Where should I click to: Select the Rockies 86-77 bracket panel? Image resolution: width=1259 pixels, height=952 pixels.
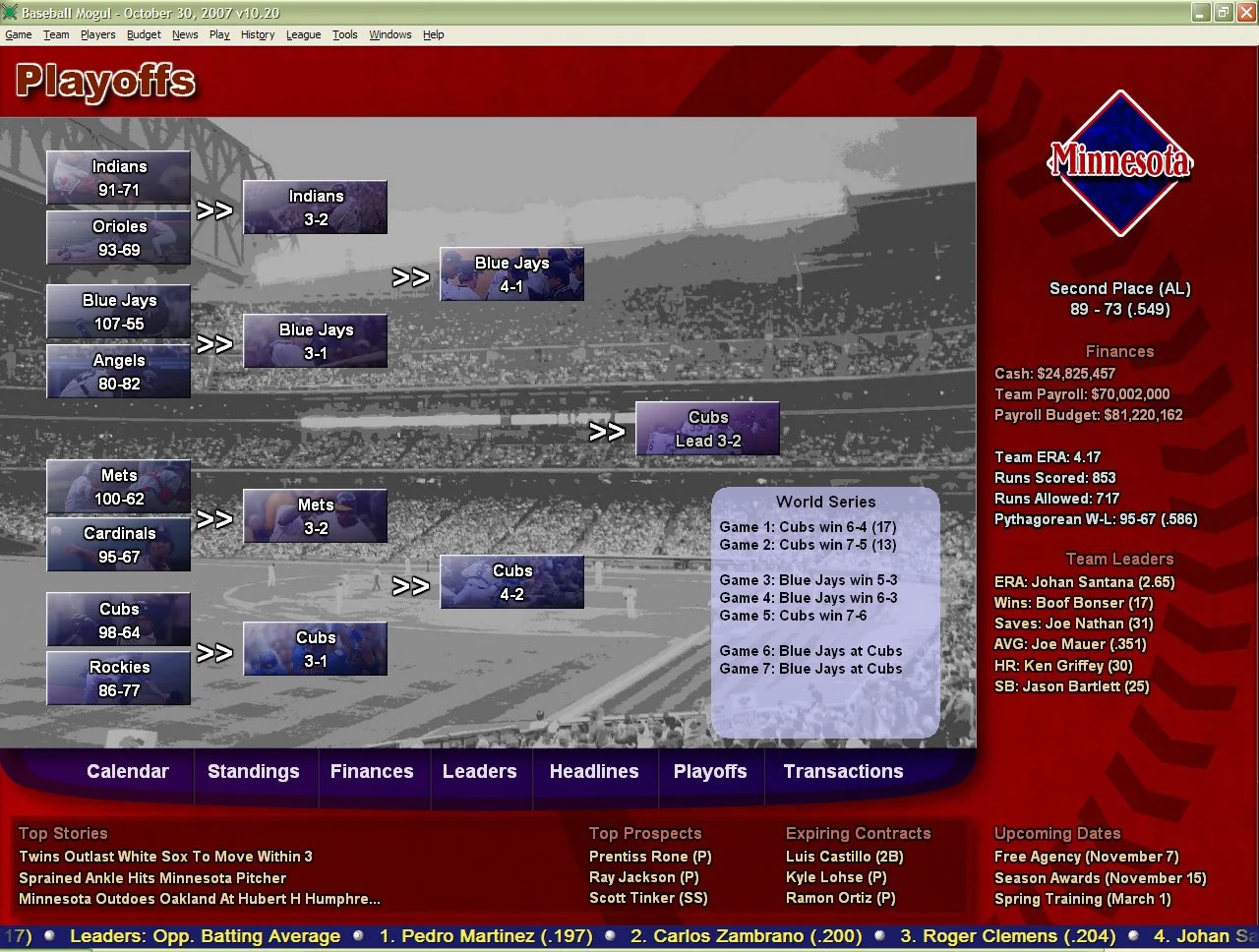tap(118, 678)
